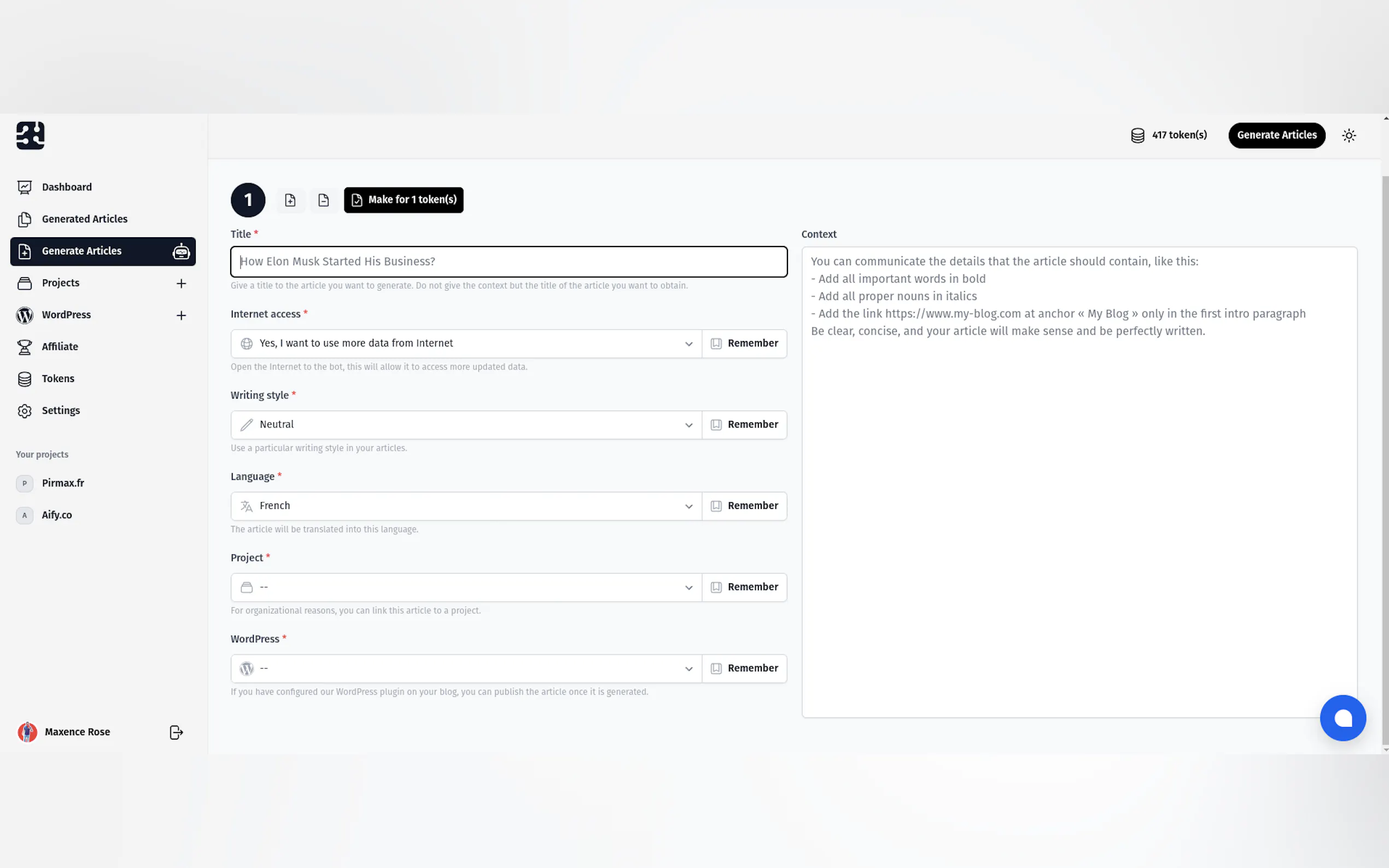Toggle Remember for Internet access
The width and height of the screenshot is (1389, 868).
[x=744, y=343]
